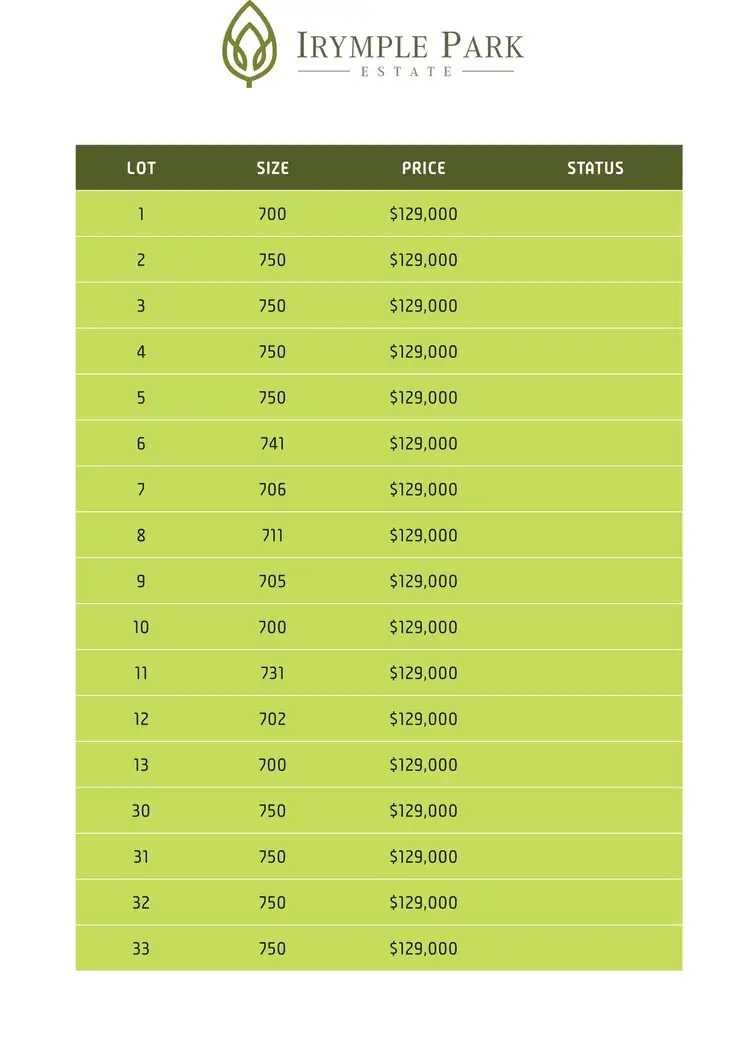Click the Irymple Park Estate title text

(x=410, y=53)
